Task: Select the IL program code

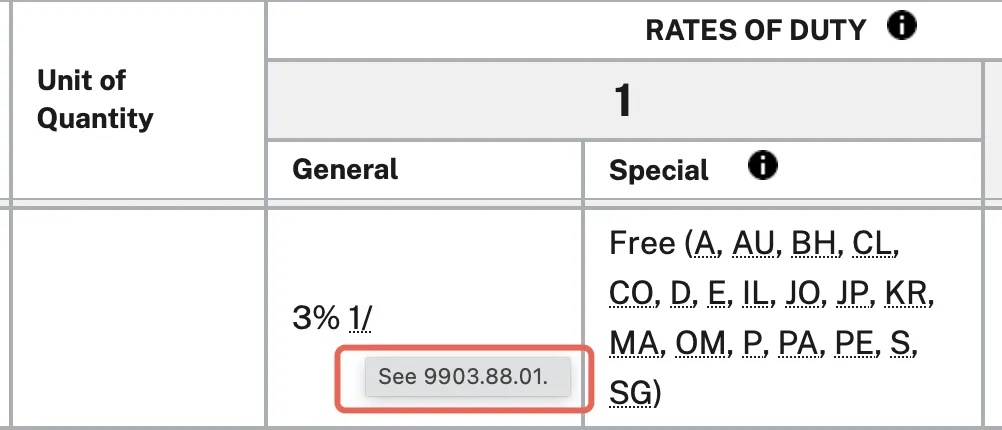Action: 758,293
